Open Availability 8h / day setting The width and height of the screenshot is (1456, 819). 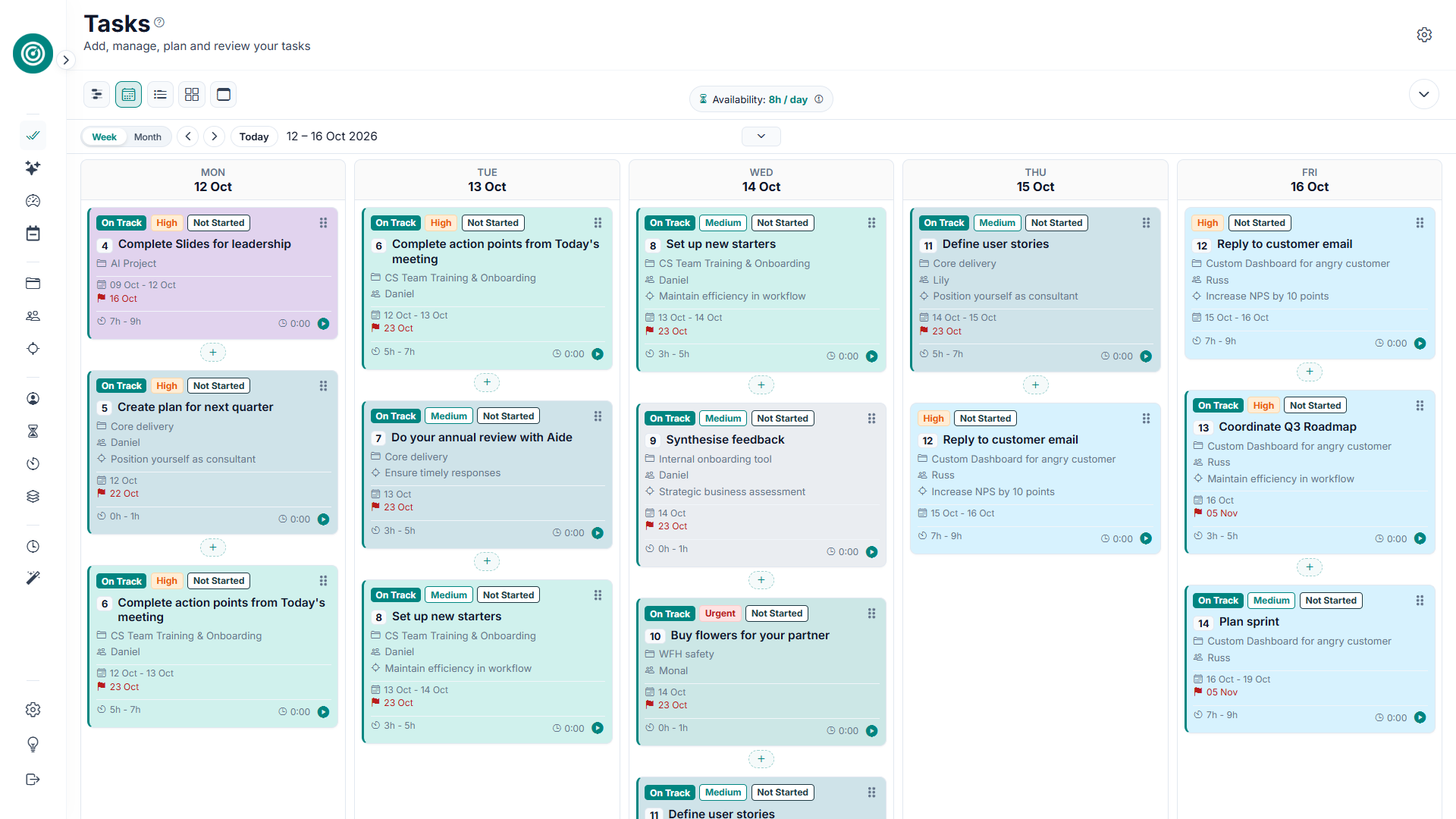[761, 99]
